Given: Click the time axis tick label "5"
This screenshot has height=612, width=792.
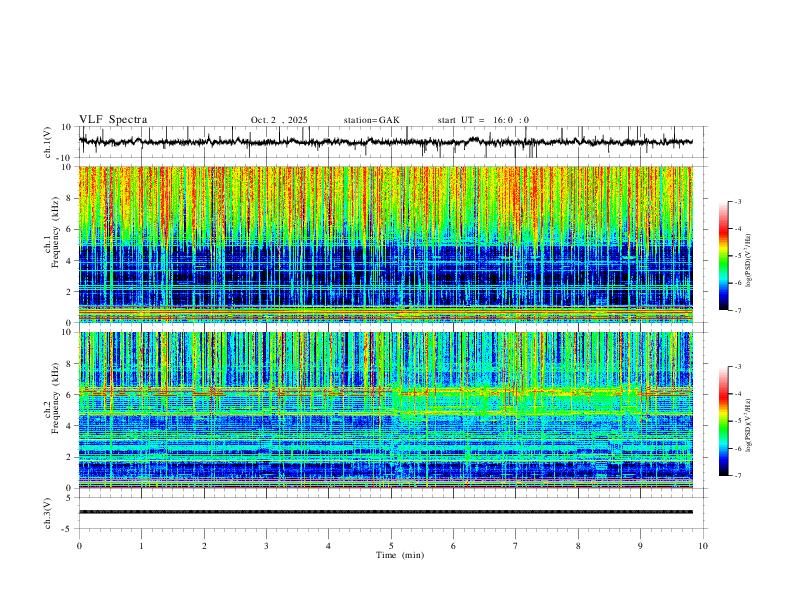Looking at the screenshot, I should pos(391,546).
